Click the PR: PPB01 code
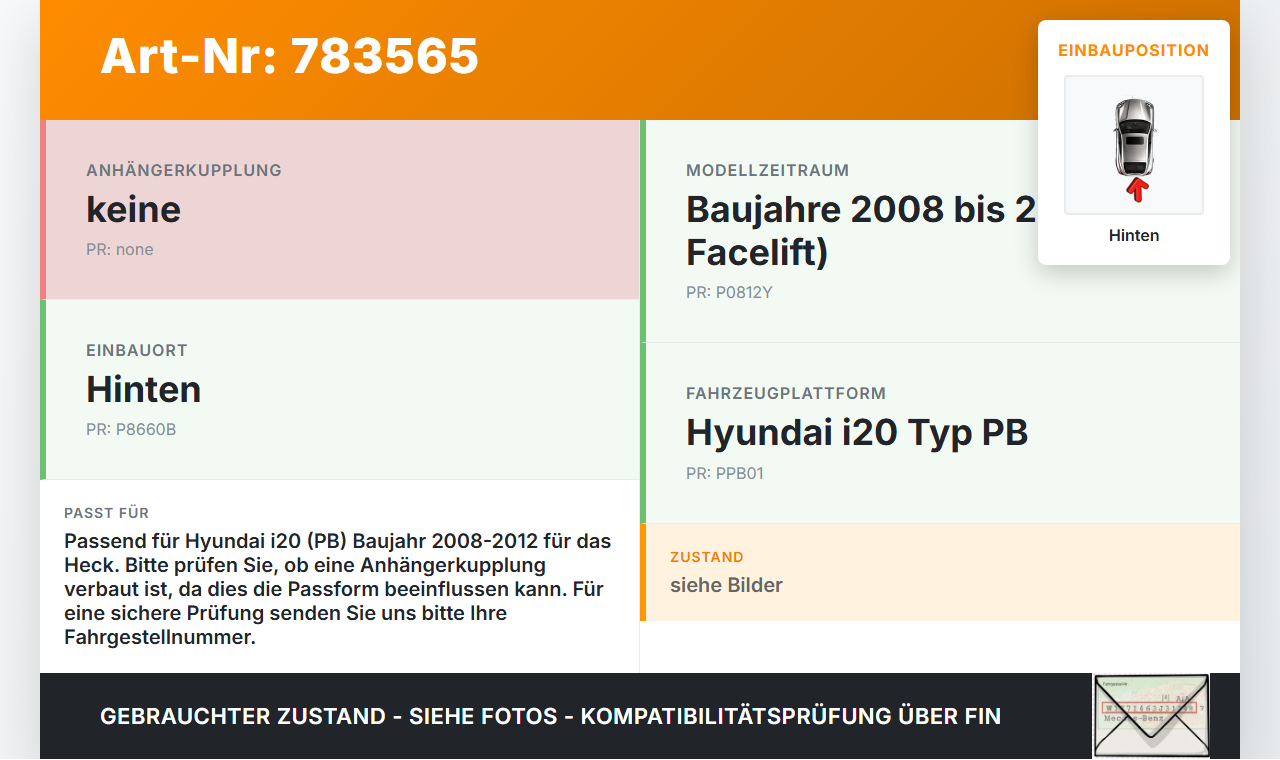 (725, 473)
